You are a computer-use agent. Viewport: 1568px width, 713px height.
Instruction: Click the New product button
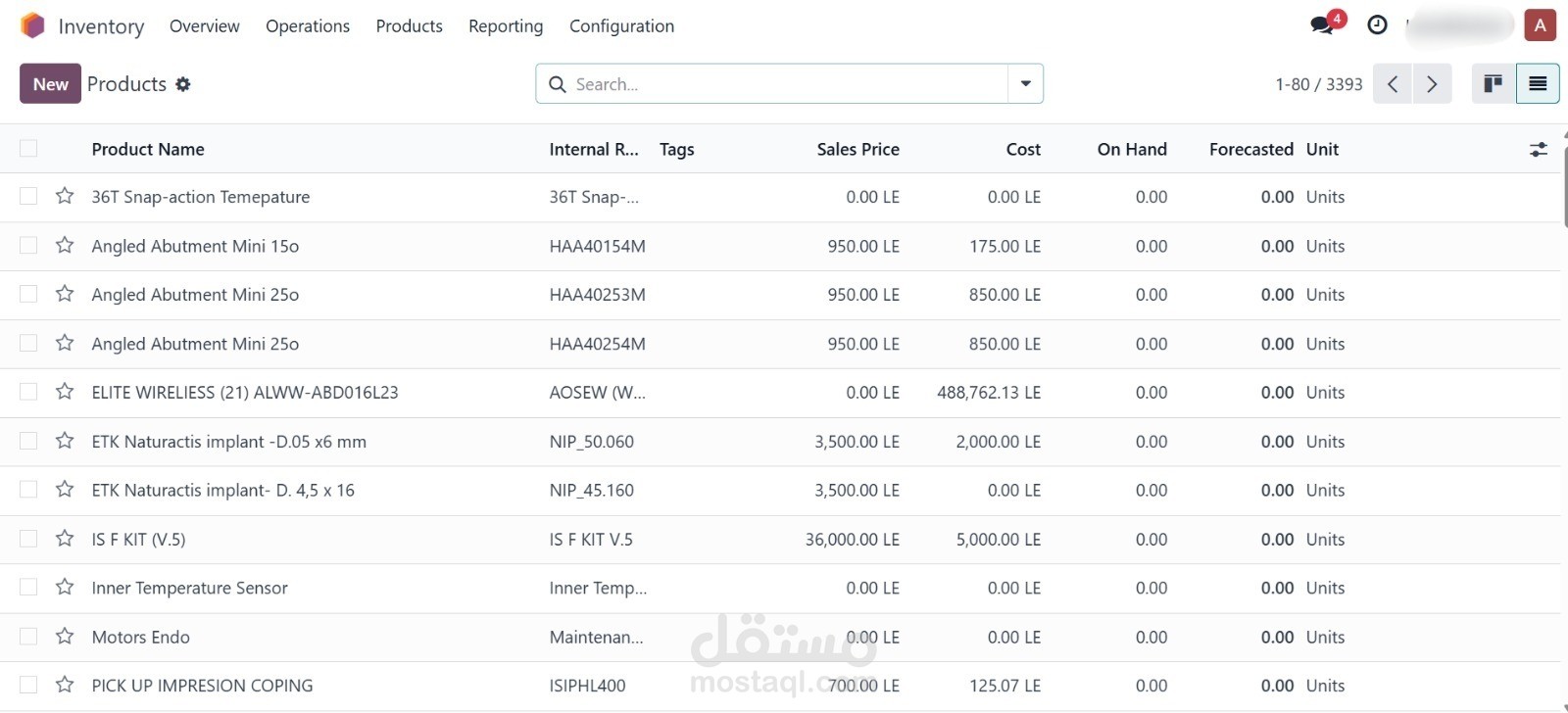[x=50, y=84]
